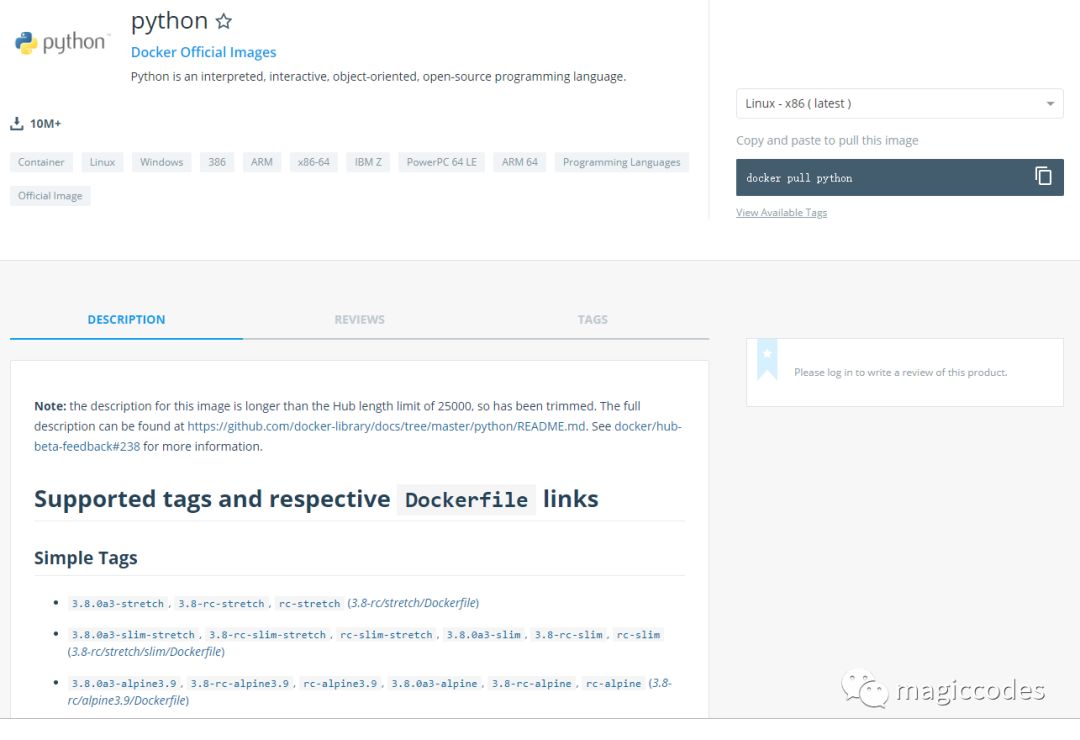Screen dimensions: 1080x740
Task: Open the 3.8-rc/stretch/slim/Dockerfile link
Action: (146, 652)
